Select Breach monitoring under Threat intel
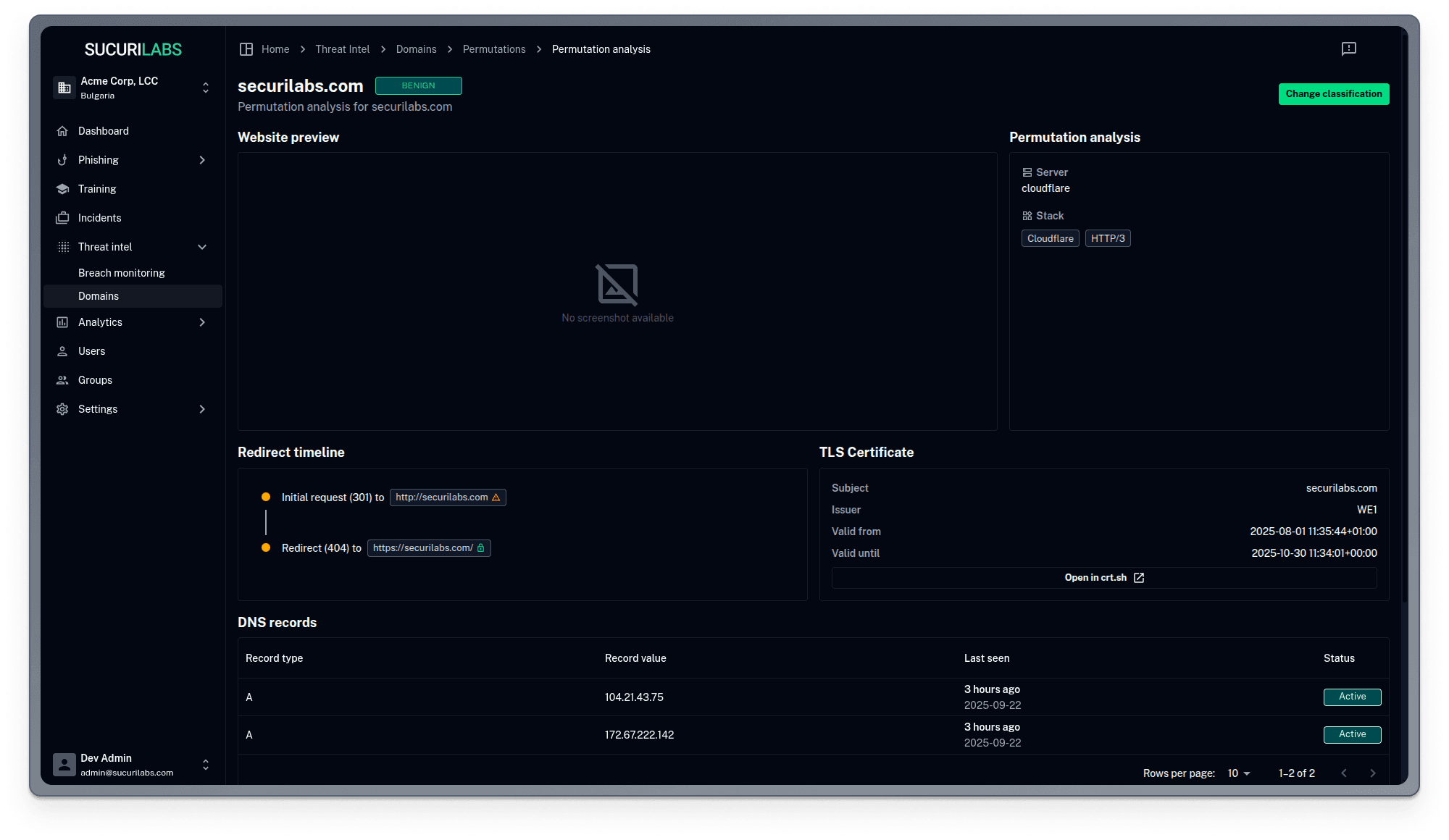The image size is (1449, 840). [133, 273]
